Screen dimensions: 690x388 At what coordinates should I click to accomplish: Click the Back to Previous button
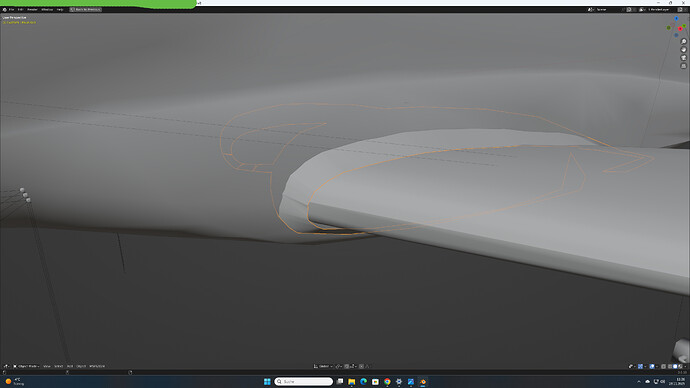(x=85, y=9)
